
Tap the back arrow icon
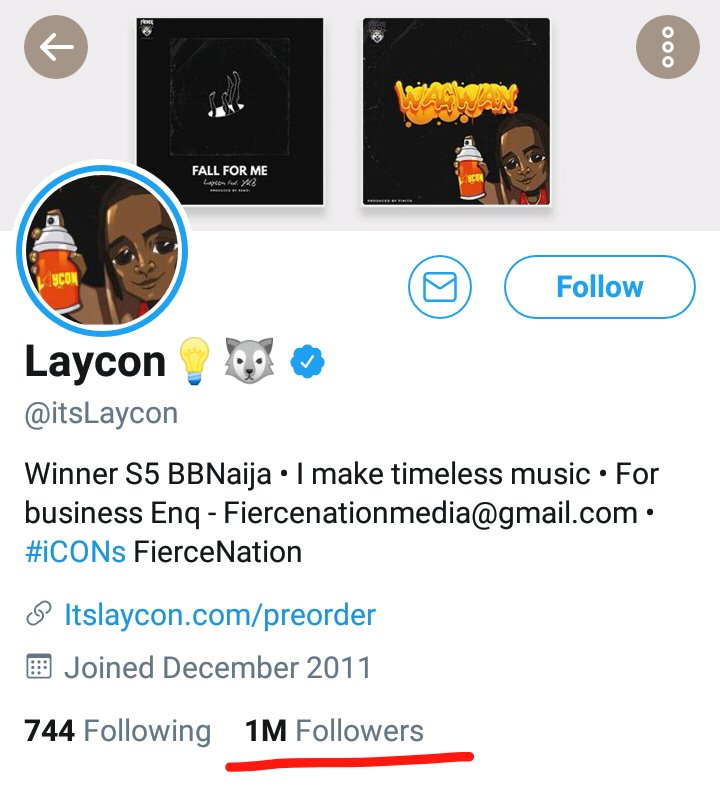[x=56, y=47]
